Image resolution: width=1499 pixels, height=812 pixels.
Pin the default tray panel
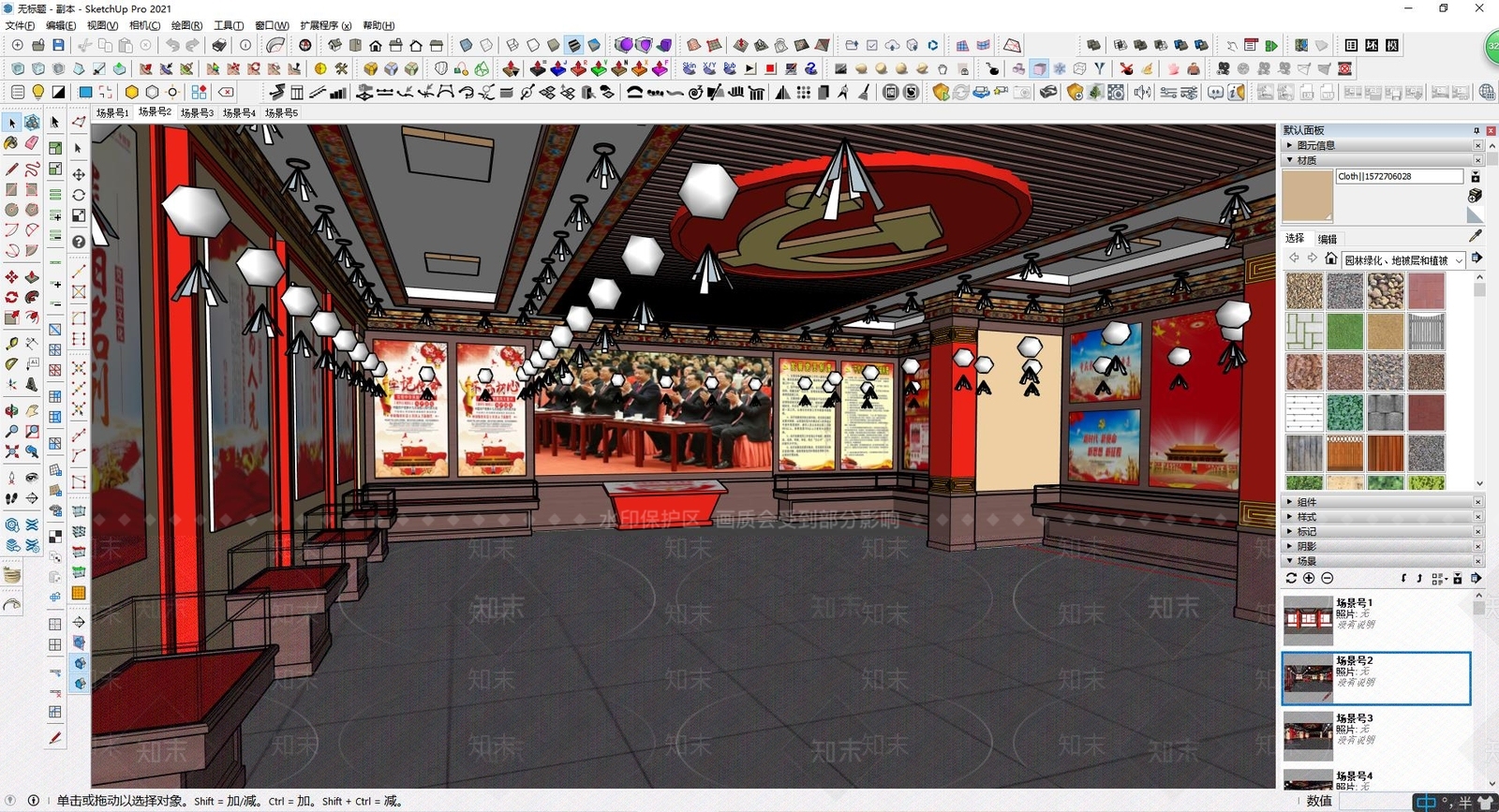pyautogui.click(x=1477, y=130)
